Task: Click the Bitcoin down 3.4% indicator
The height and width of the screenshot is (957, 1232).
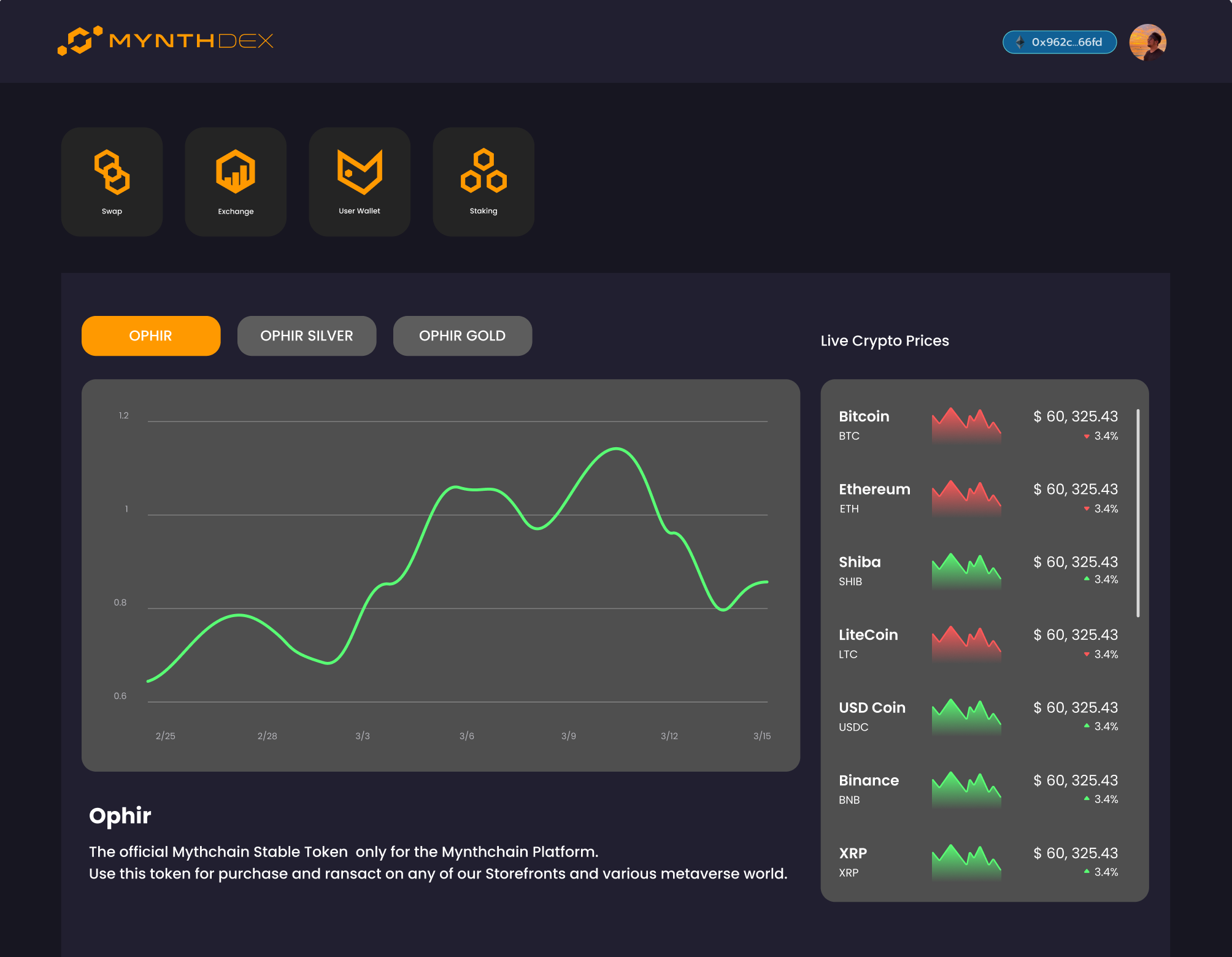Action: click(x=1101, y=436)
